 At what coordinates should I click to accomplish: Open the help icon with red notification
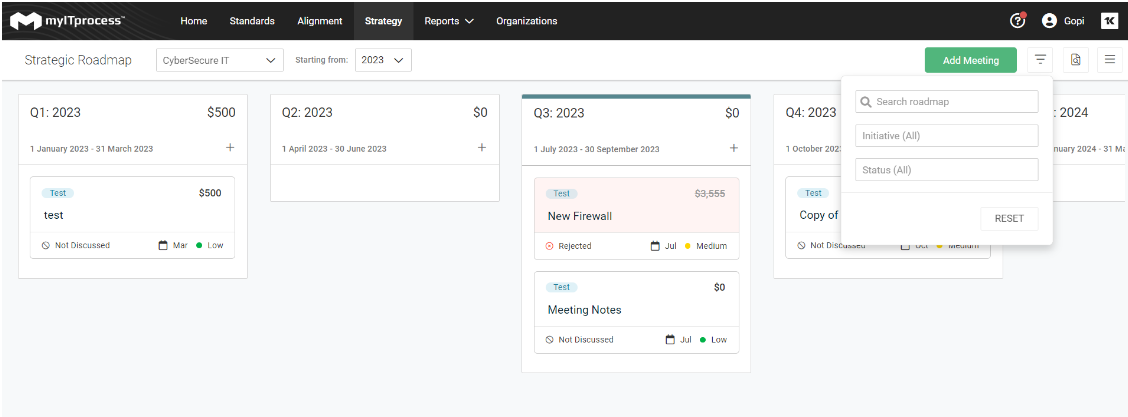click(1017, 21)
